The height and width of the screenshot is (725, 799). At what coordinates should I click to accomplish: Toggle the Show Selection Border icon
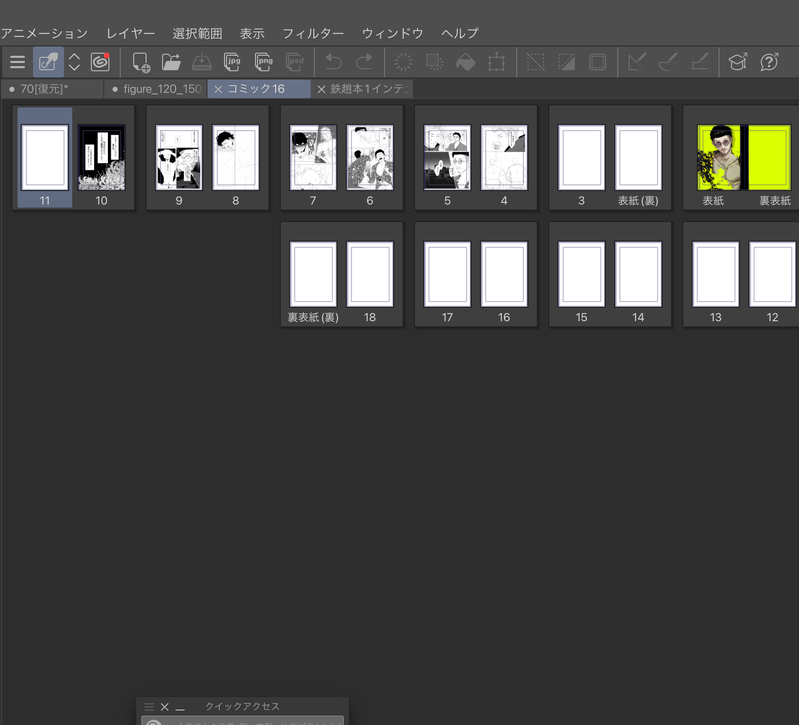[x=597, y=62]
